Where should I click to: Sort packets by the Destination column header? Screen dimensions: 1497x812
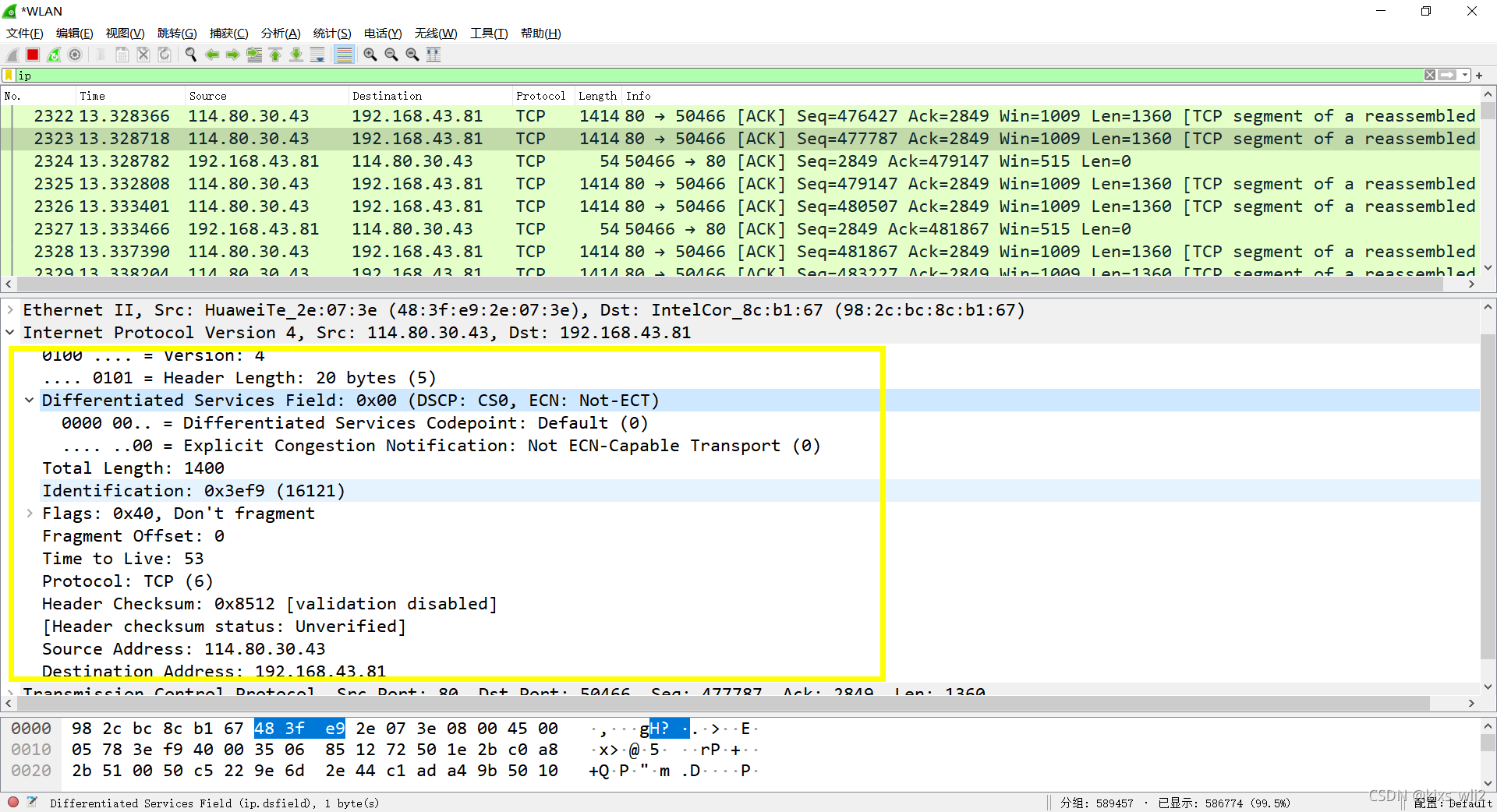coord(430,96)
